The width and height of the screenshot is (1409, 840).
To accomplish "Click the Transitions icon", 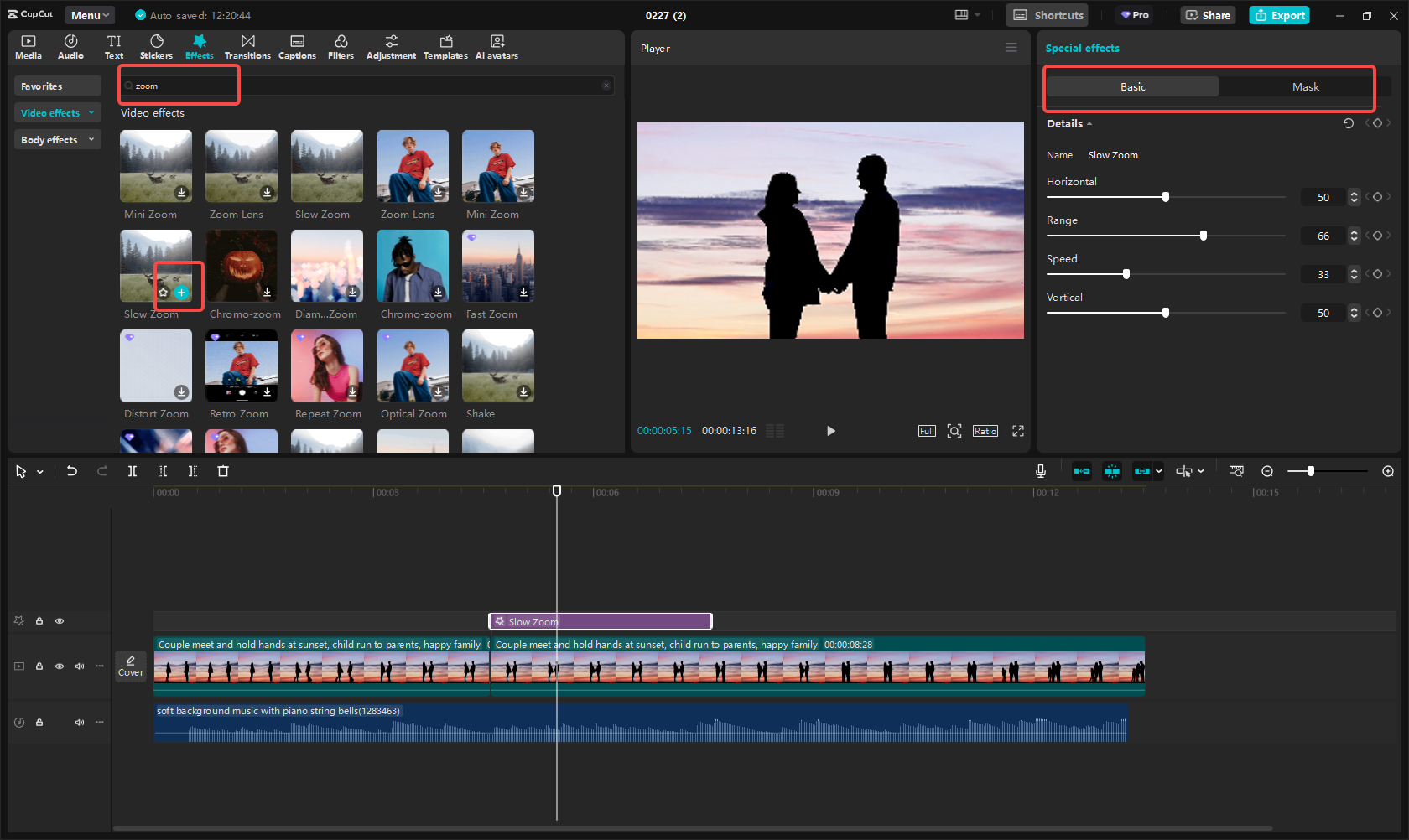I will [x=247, y=46].
